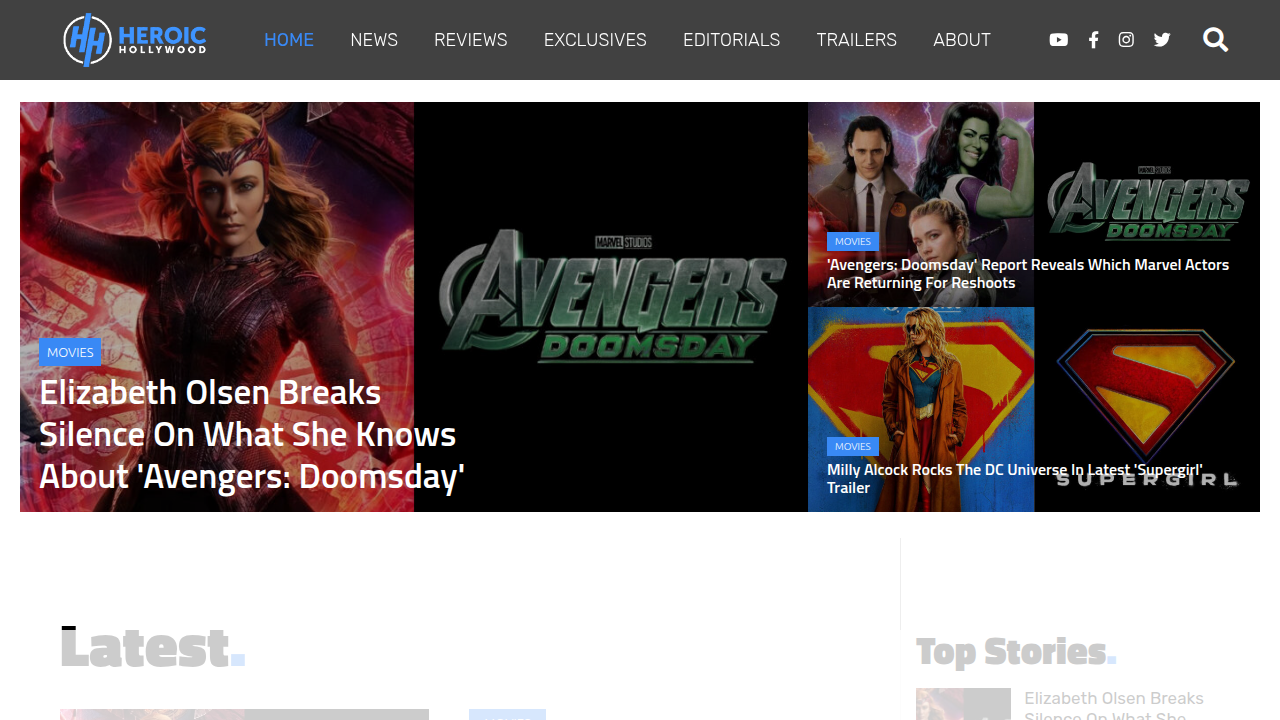
Task: Open the Twitter social icon
Action: click(x=1162, y=40)
